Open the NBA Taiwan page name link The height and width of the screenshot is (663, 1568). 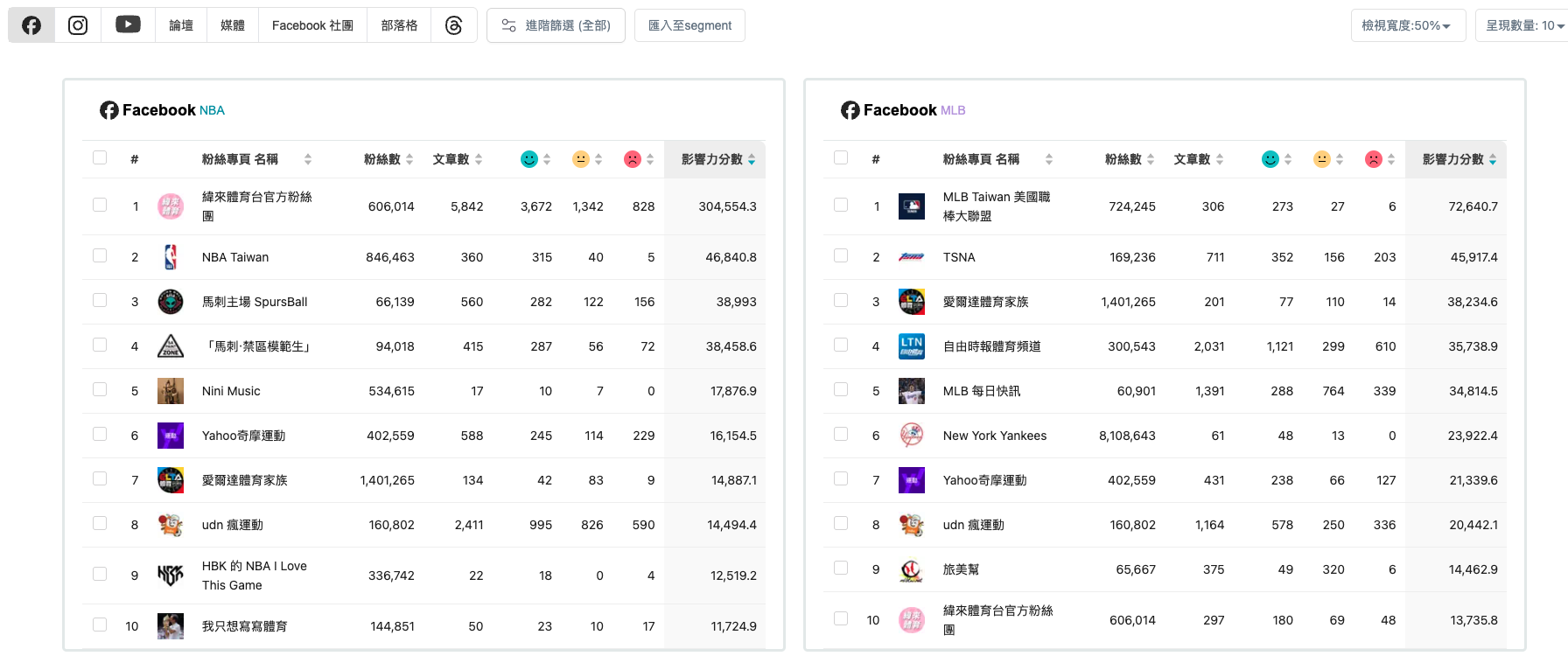[235, 257]
